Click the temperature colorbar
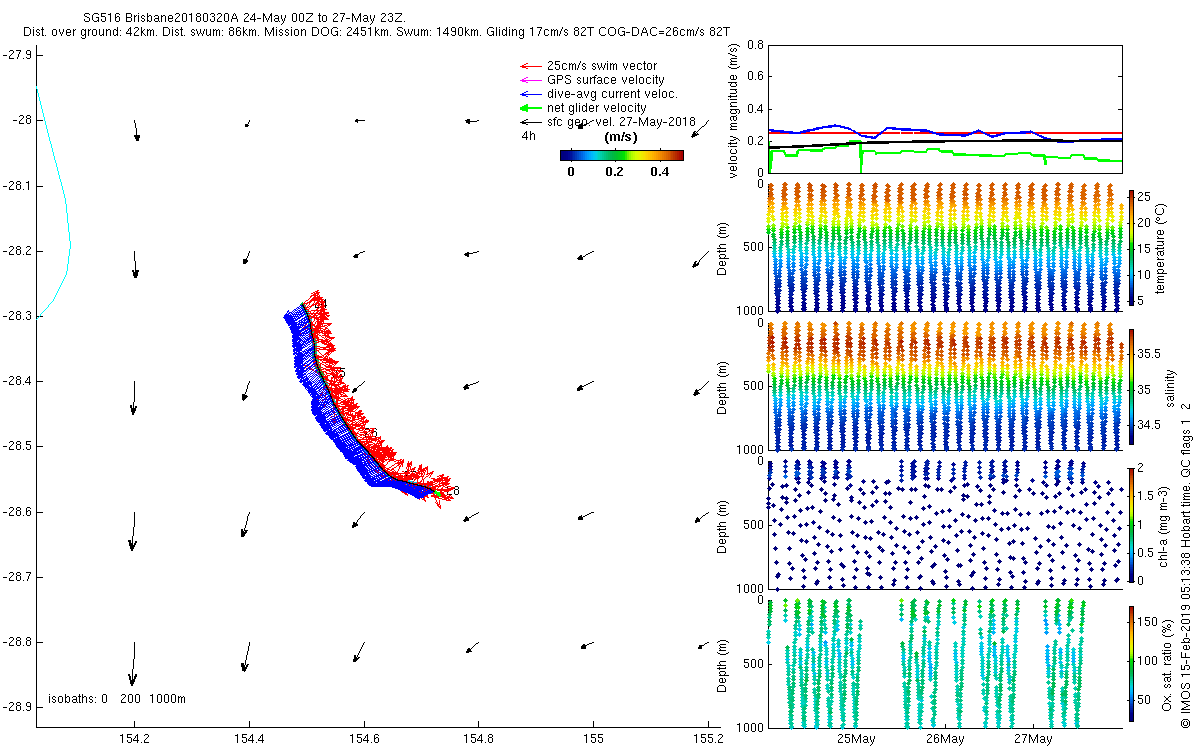 1131,247
